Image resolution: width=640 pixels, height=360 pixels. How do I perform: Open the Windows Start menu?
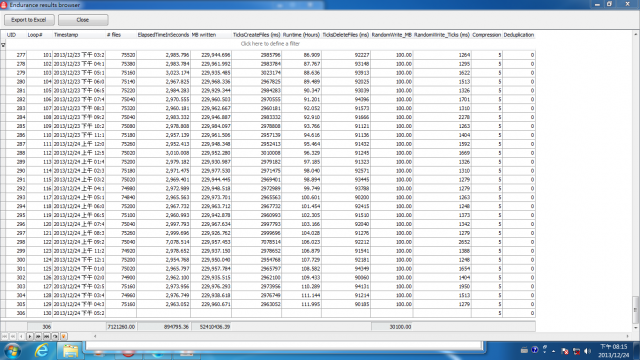(x=12, y=351)
